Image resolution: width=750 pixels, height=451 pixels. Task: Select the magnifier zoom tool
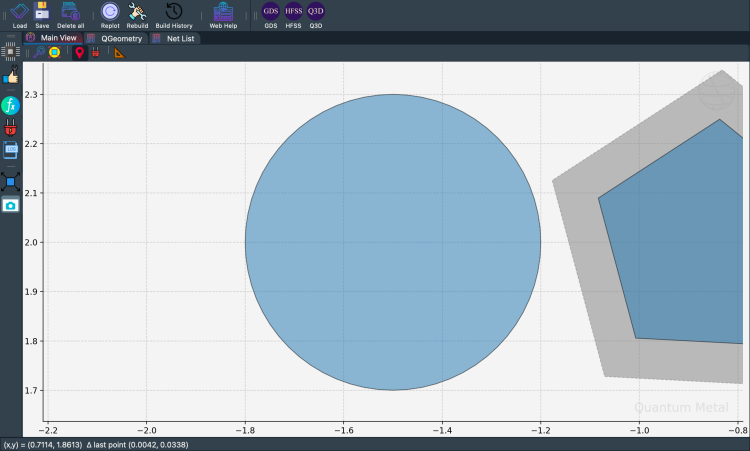coord(39,52)
